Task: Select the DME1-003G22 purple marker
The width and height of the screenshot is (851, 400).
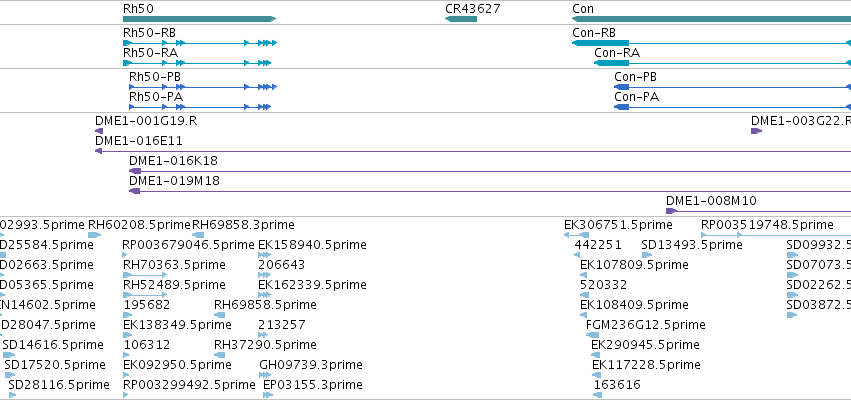Action: click(x=757, y=131)
